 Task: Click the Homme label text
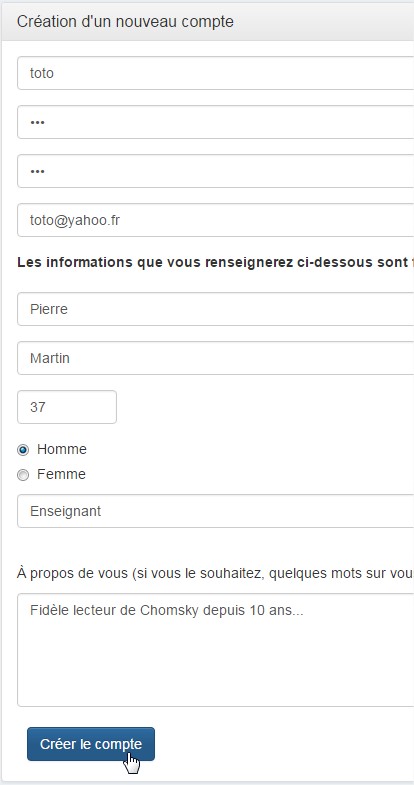62,449
